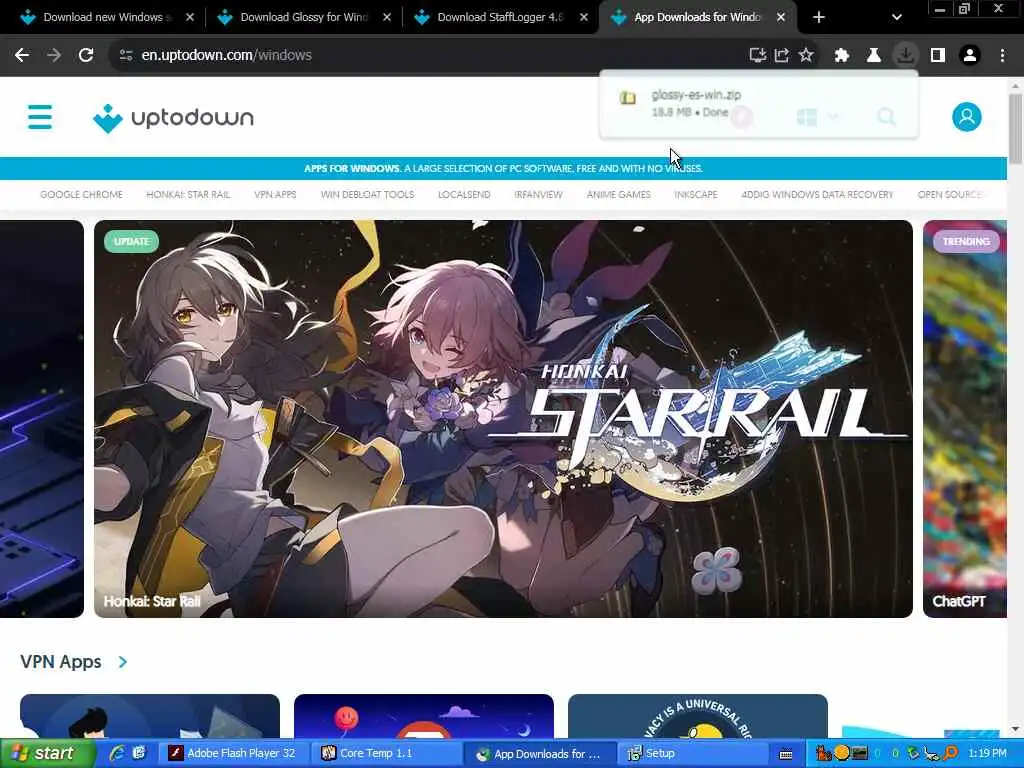
Task: Click the system tray clock 1:19 PM
Action: [987, 754]
